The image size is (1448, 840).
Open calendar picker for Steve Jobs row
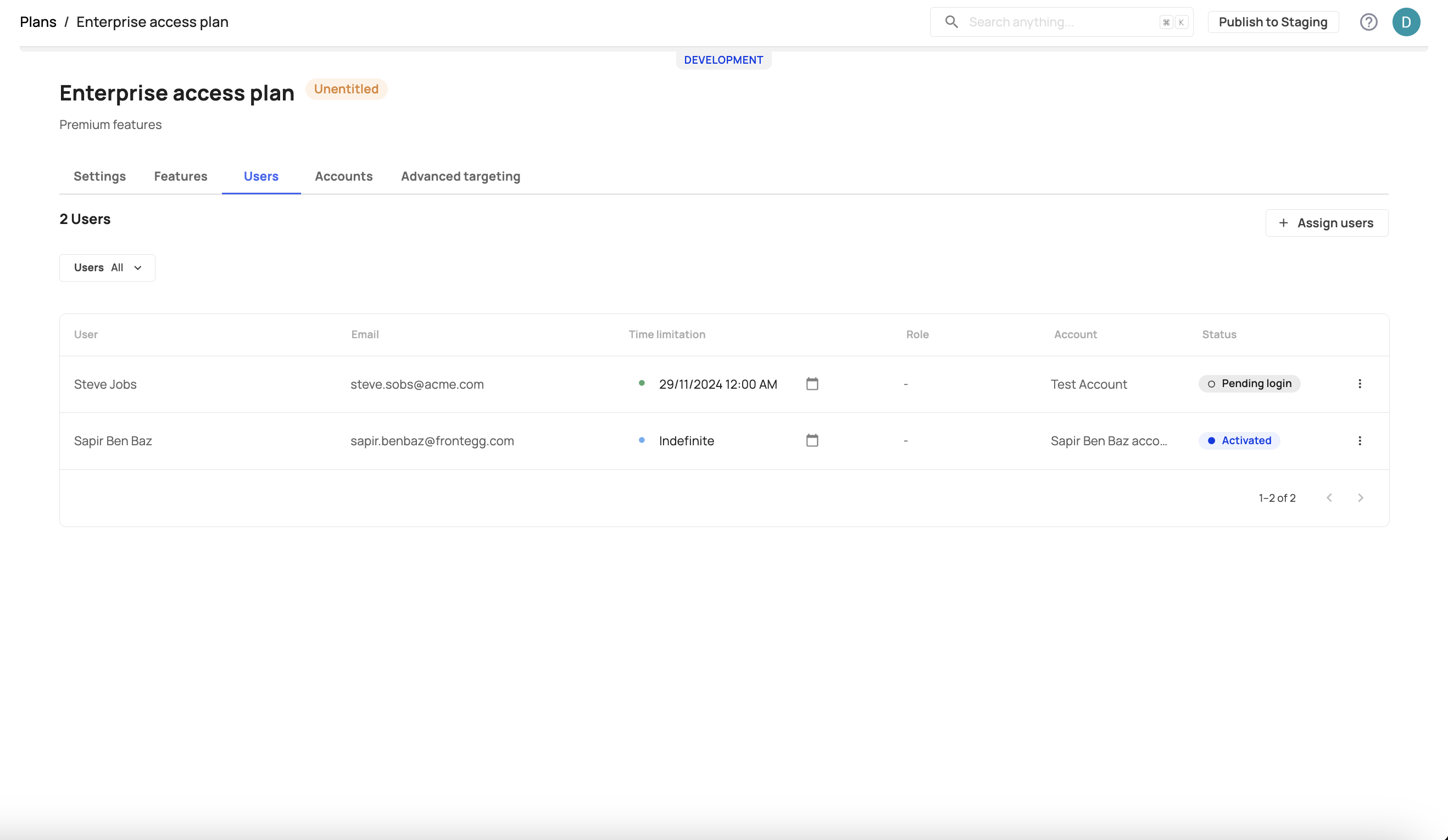(x=812, y=384)
